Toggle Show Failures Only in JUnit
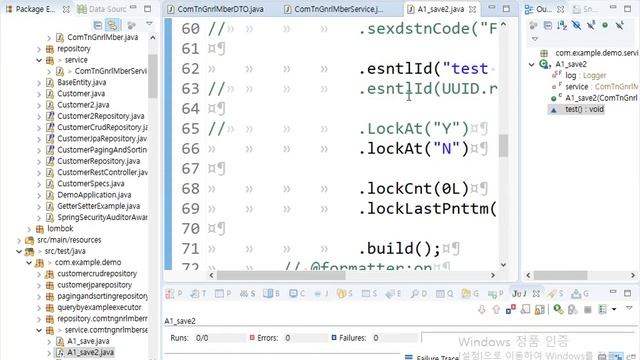The height and width of the screenshot is (360, 640). [511, 309]
